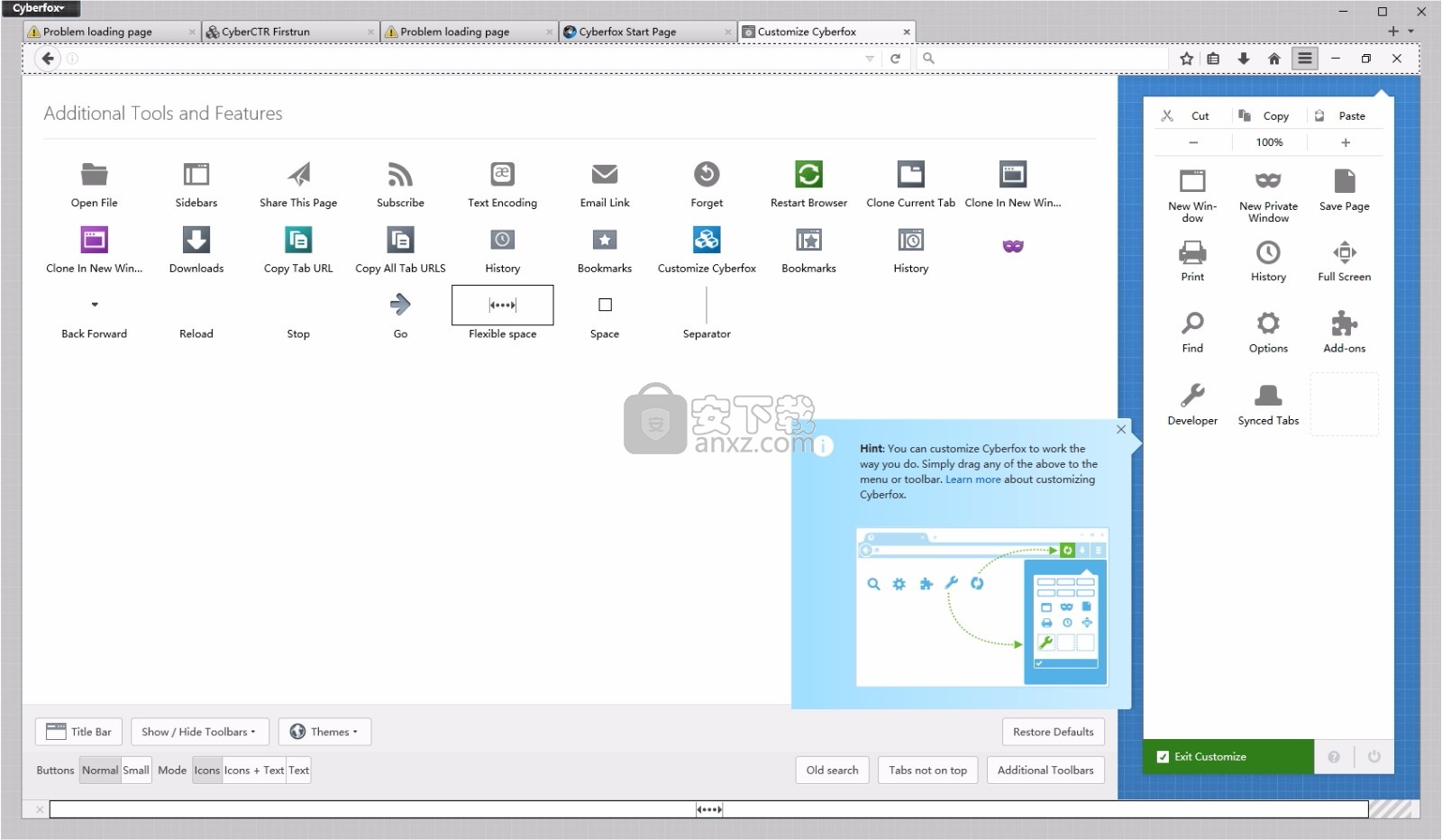The height and width of the screenshot is (840, 1442).
Task: Select Small button size
Action: pos(136,771)
